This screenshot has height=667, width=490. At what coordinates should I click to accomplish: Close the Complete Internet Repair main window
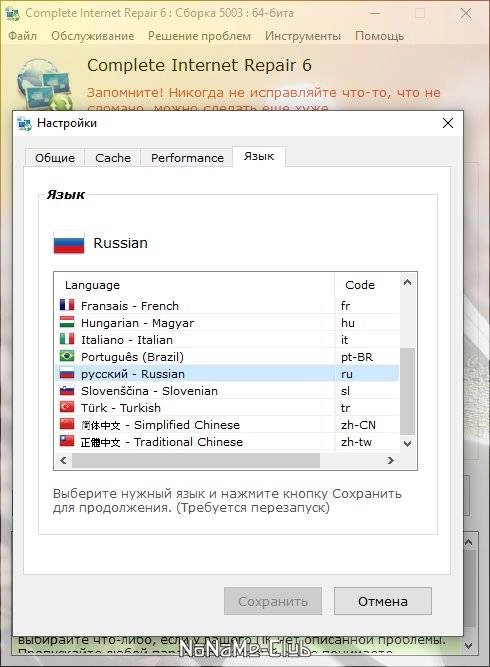[466, 13]
